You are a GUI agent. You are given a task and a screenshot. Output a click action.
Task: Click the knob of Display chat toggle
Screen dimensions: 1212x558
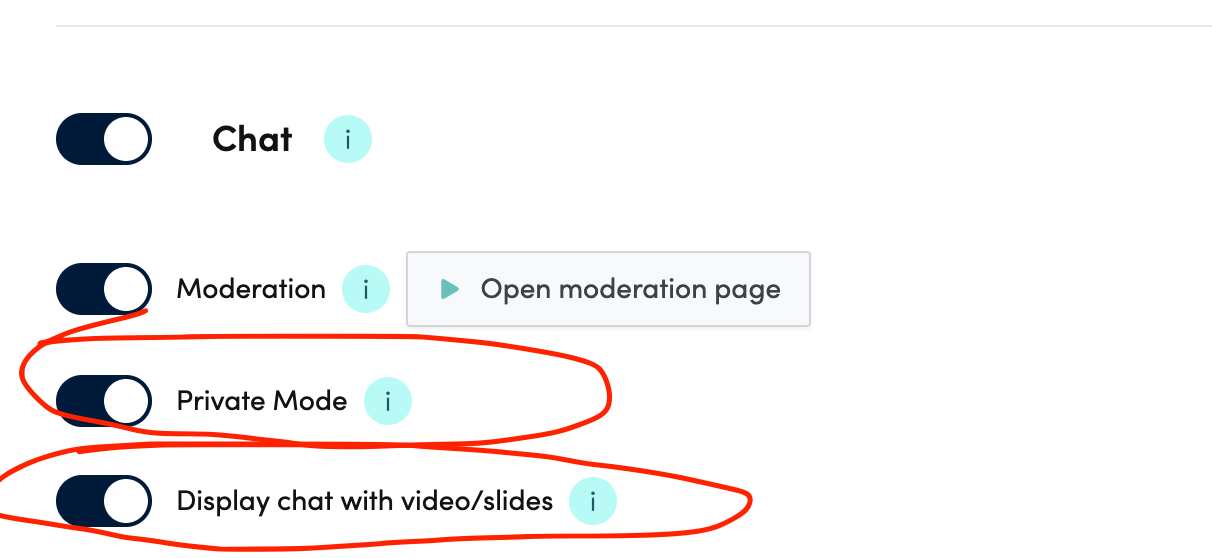(126, 500)
